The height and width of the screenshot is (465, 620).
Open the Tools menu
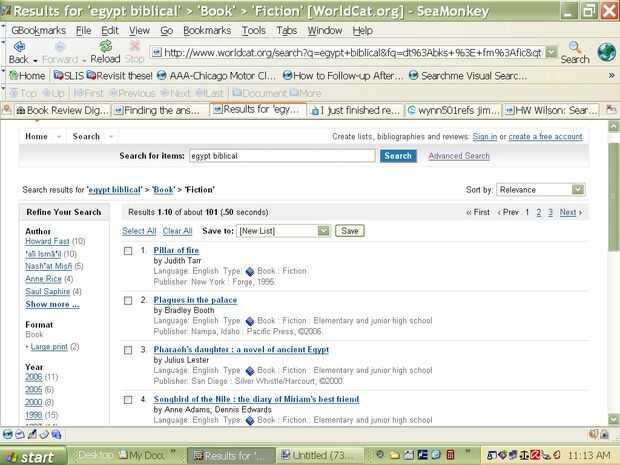253,30
